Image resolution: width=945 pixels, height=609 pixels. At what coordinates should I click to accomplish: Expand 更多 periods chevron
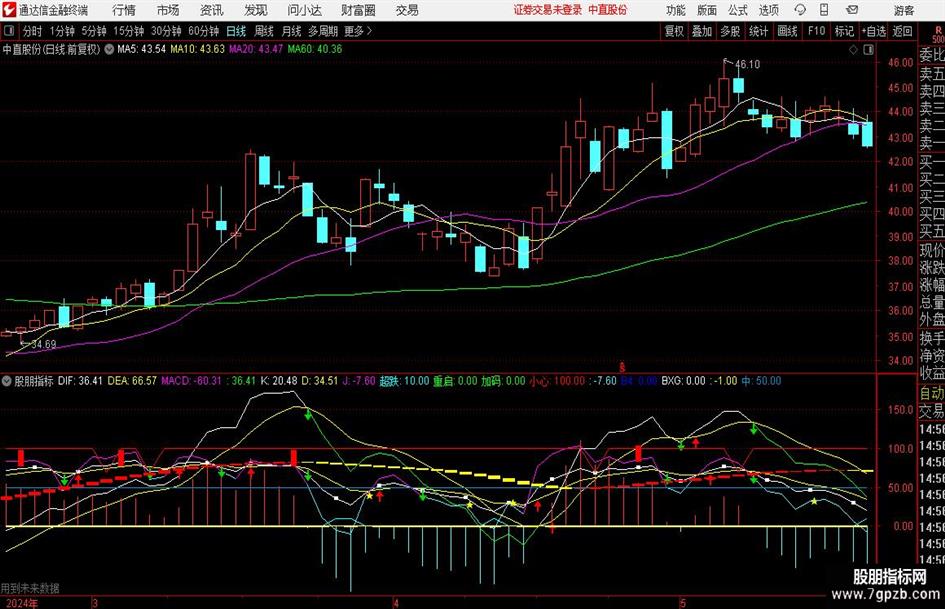[369, 31]
